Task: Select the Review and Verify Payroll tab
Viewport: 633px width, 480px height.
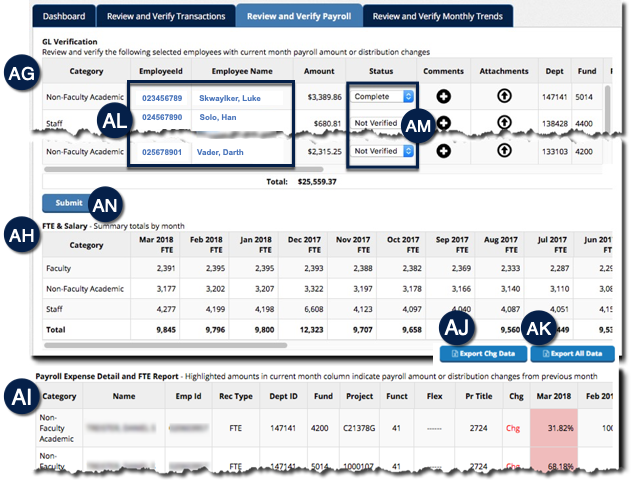Action: coord(297,16)
